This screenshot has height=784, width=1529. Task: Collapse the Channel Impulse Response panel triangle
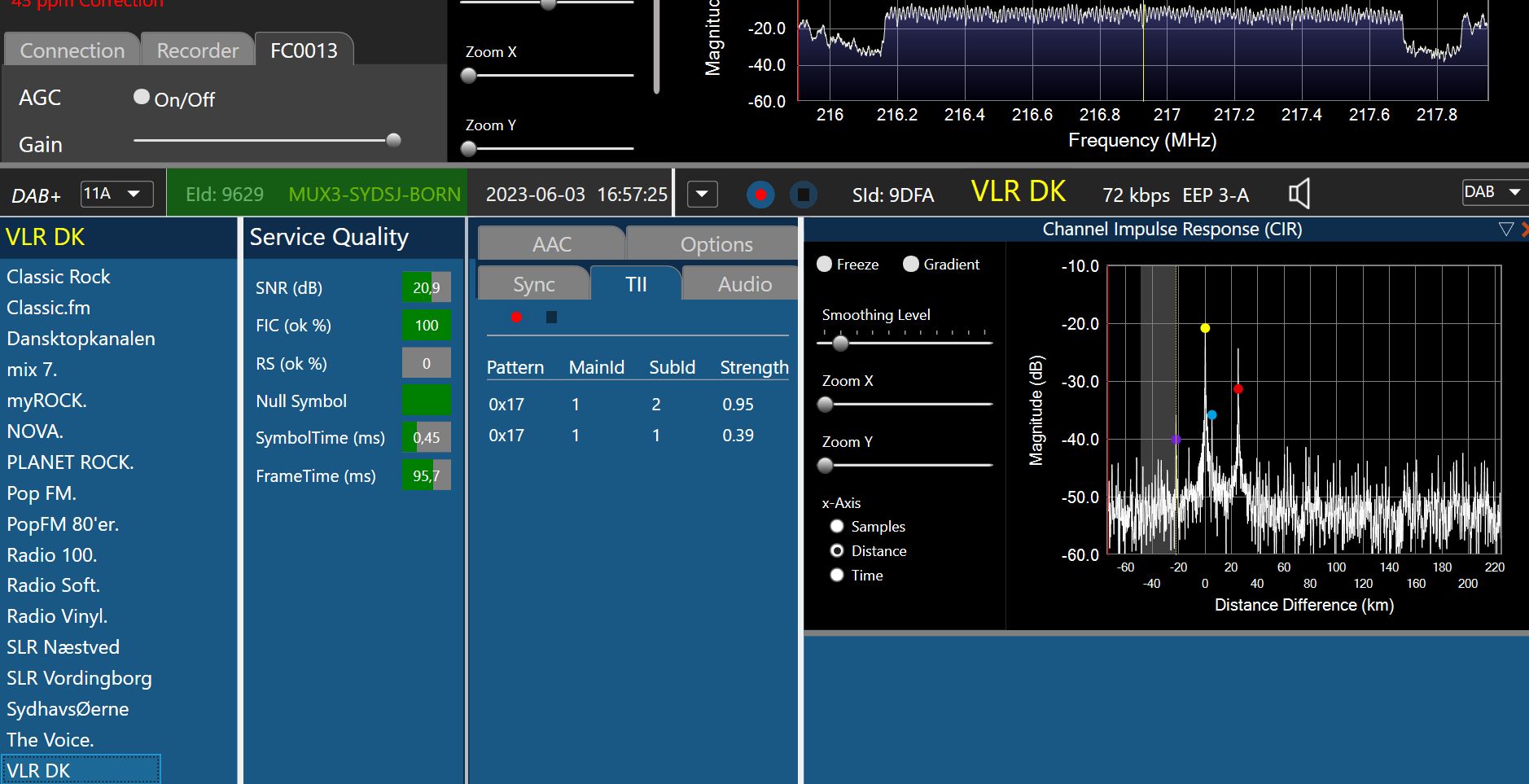pyautogui.click(x=1505, y=230)
